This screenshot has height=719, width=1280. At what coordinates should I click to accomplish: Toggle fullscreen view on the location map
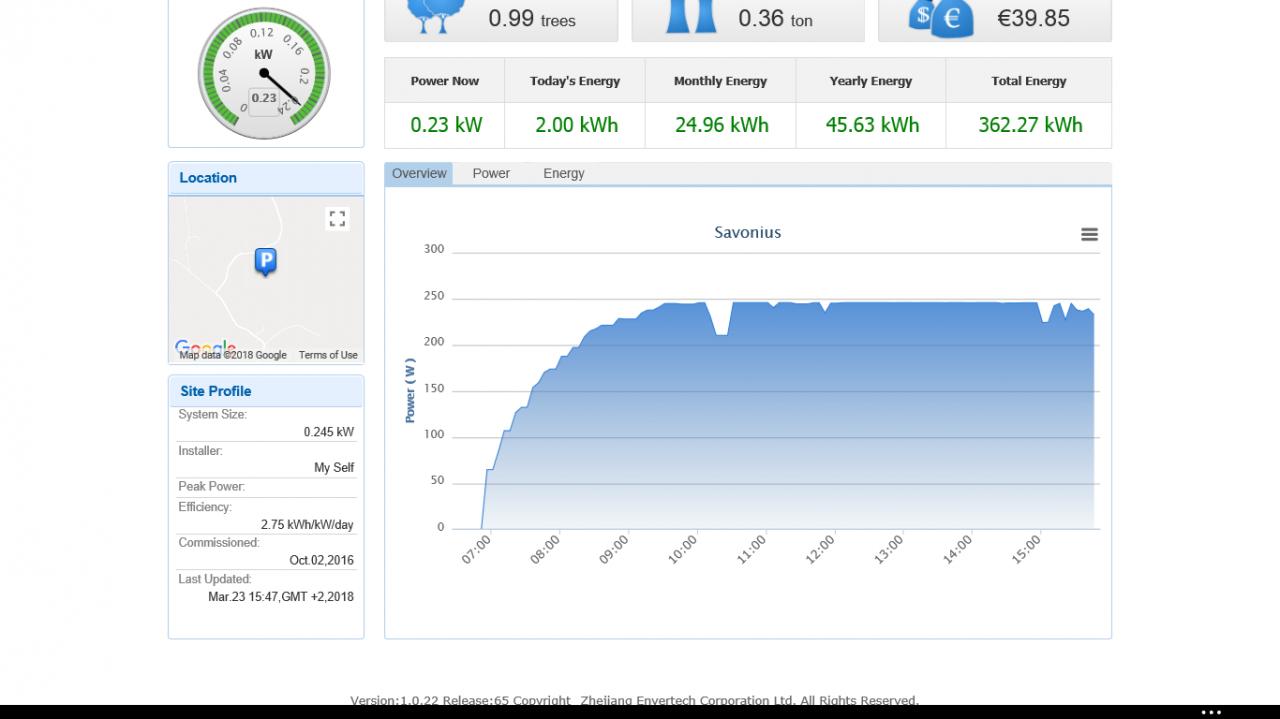point(337,218)
